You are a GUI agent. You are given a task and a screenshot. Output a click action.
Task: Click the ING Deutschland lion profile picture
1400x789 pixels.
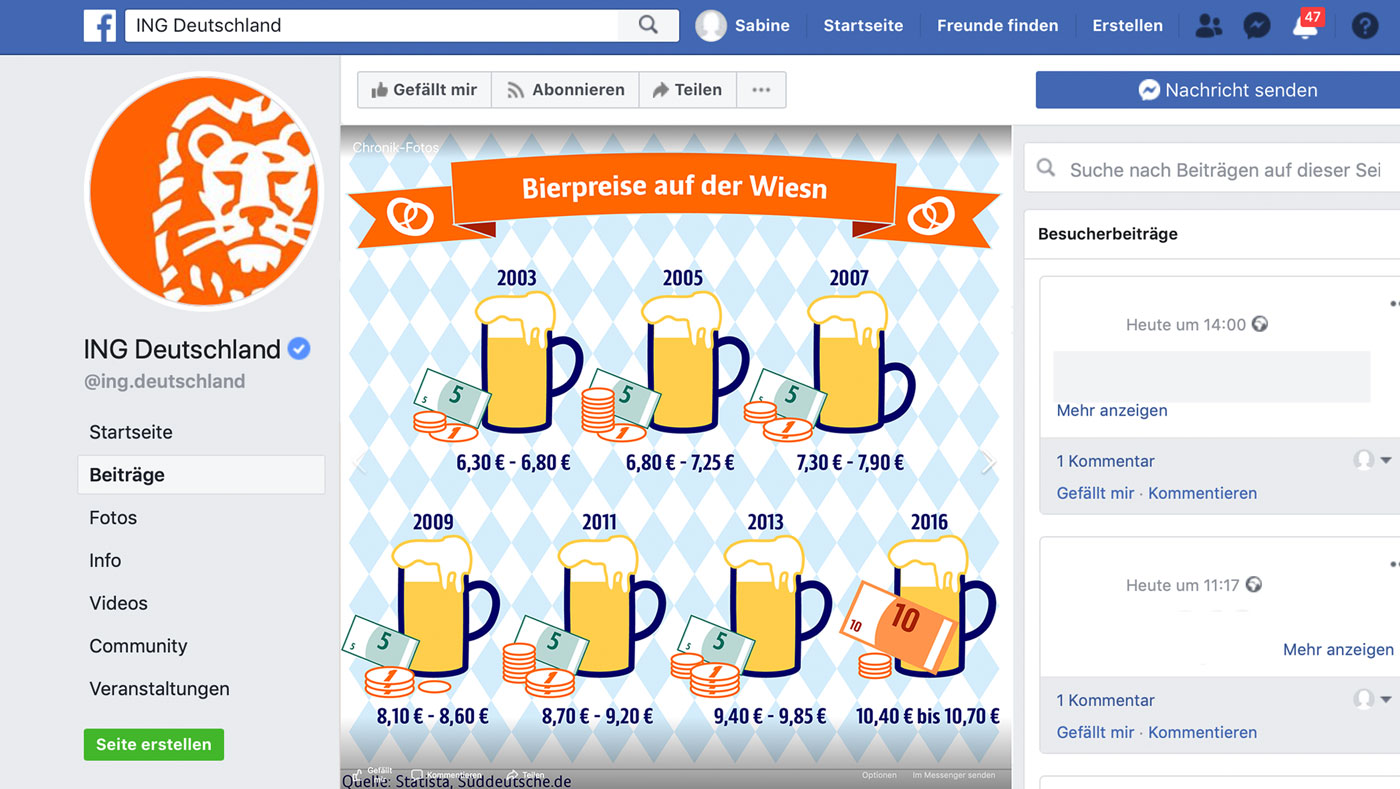point(204,192)
